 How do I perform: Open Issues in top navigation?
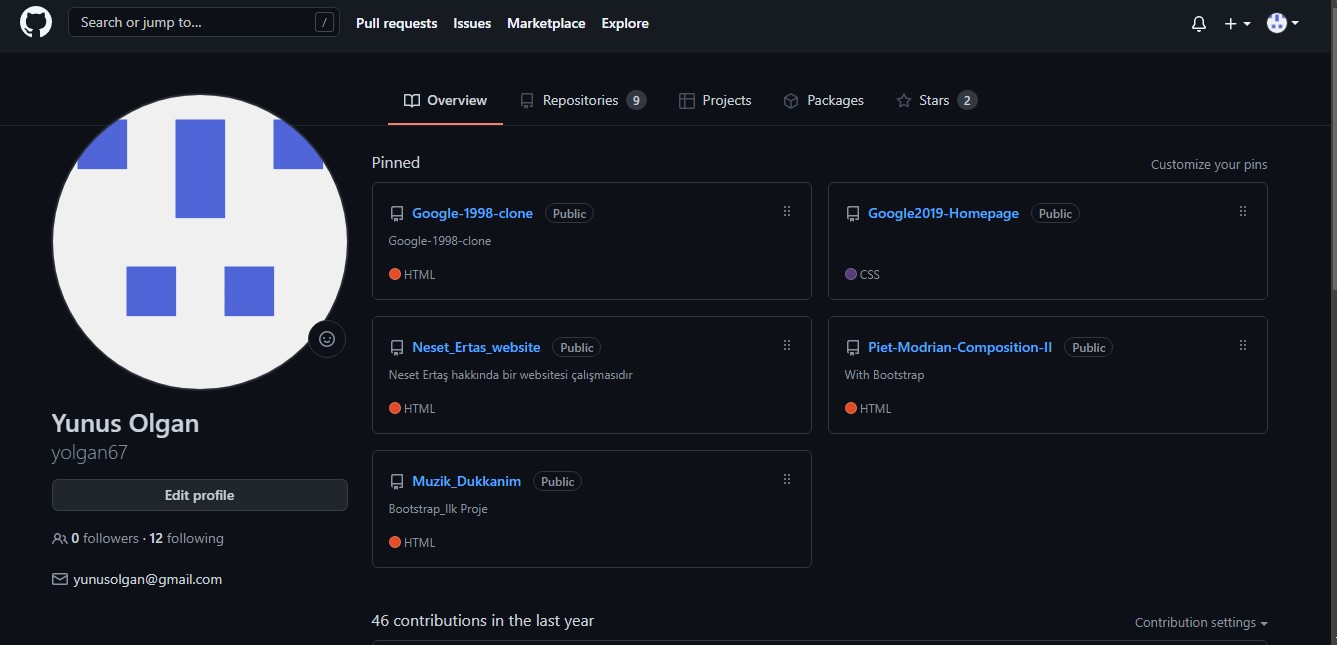[x=472, y=23]
